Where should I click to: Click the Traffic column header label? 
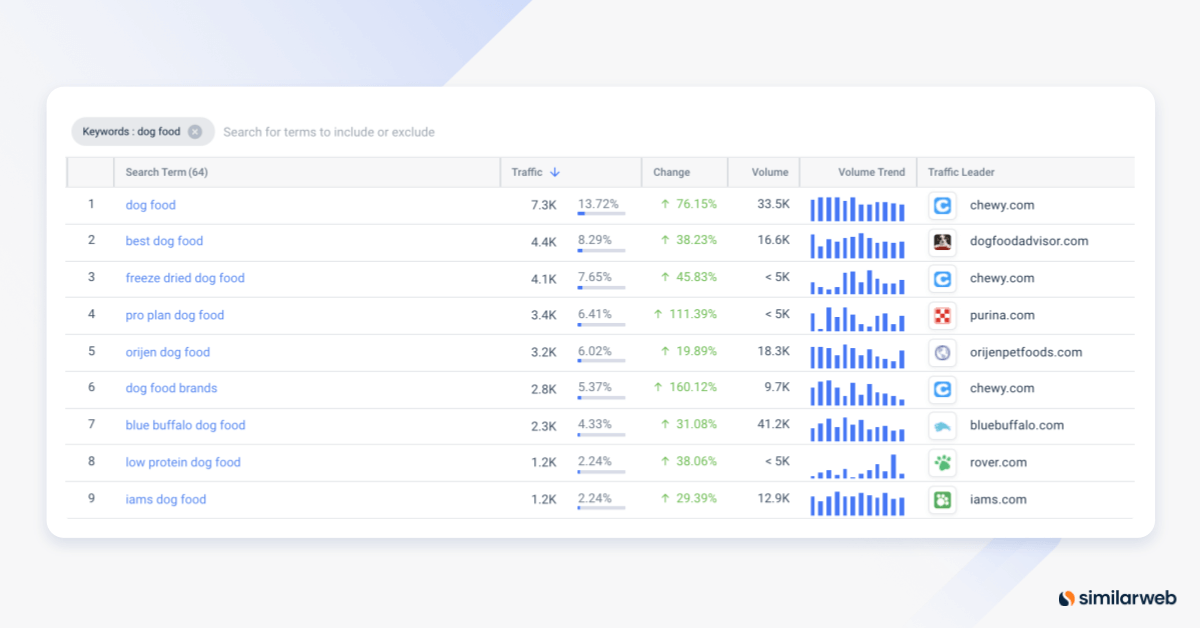[527, 172]
